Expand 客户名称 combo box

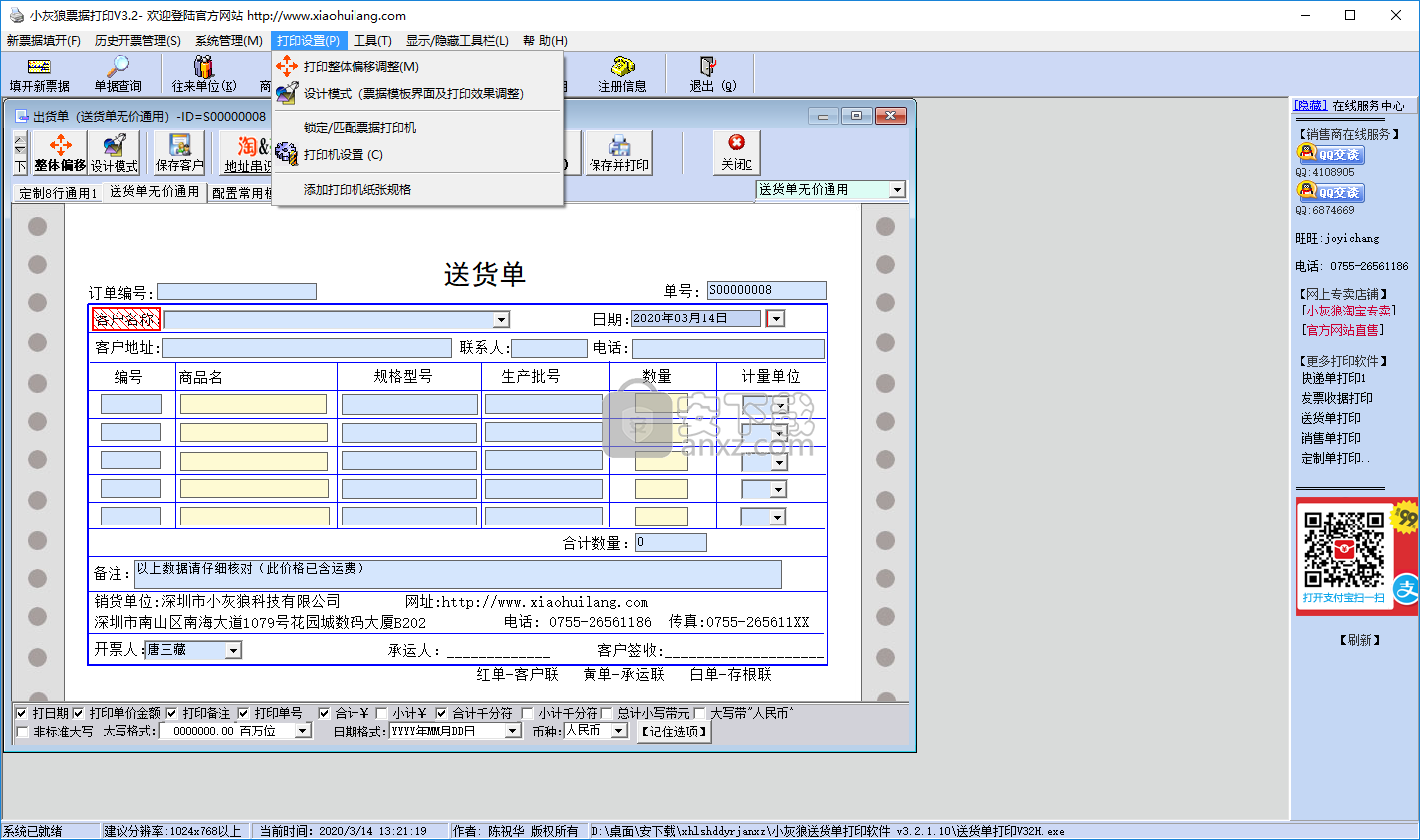(x=501, y=319)
